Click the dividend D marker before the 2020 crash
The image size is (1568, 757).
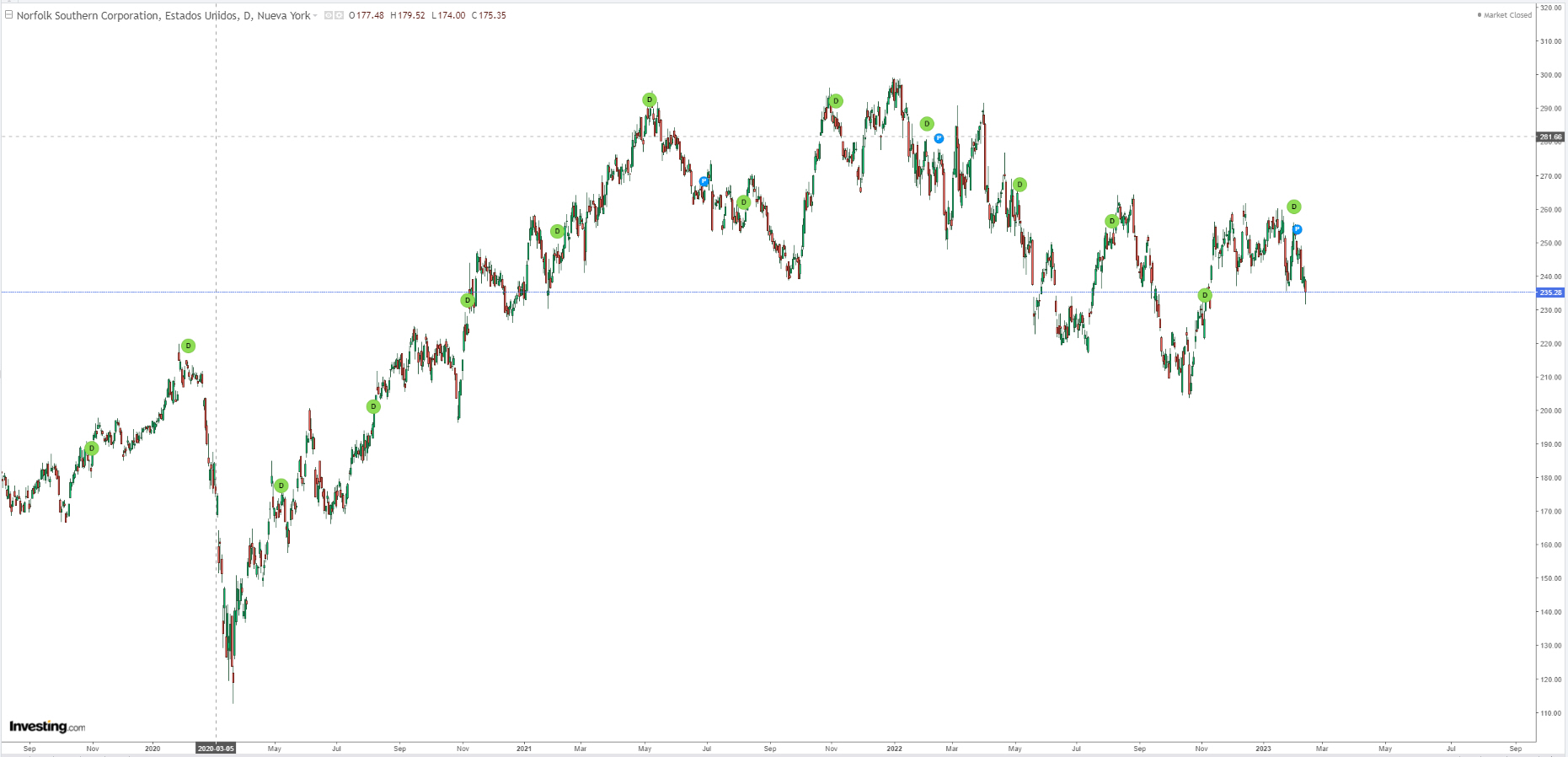coord(188,346)
